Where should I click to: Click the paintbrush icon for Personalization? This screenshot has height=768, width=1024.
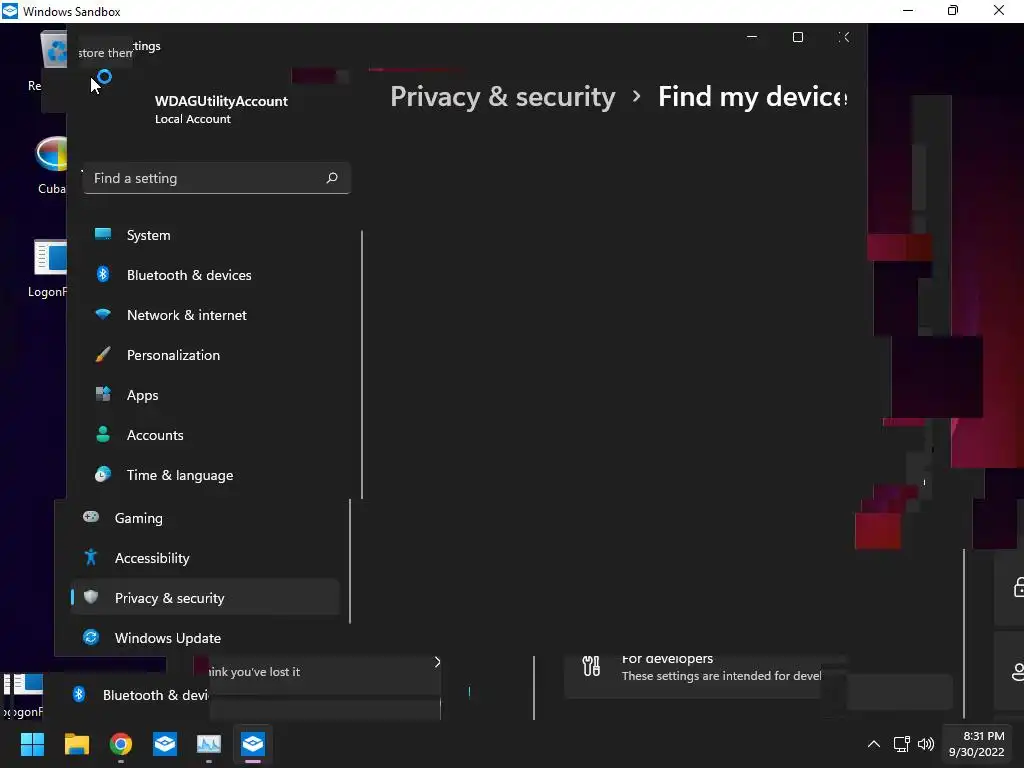coord(103,355)
